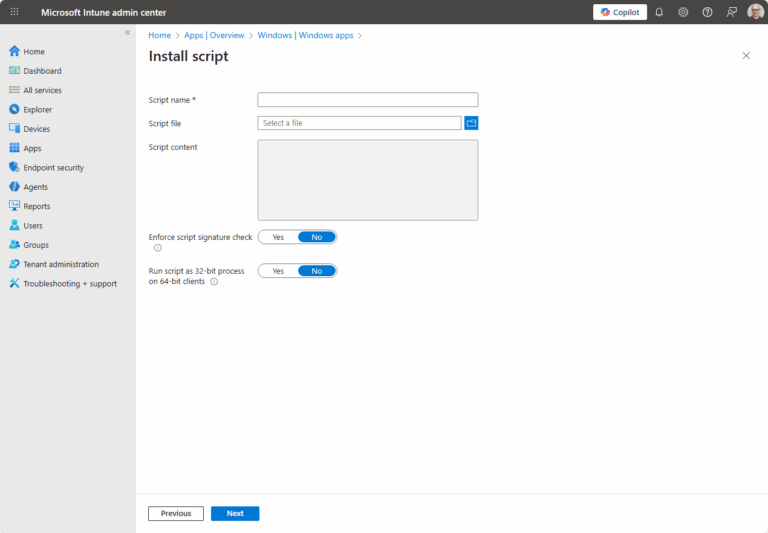Click the Endpoint security shield icon
The image size is (768, 533).
point(14,167)
